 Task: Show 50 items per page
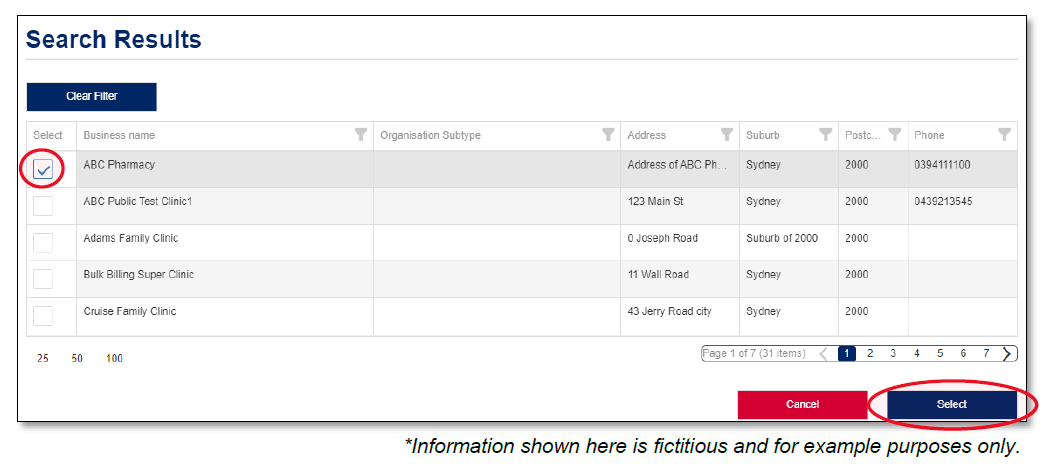[x=77, y=358]
